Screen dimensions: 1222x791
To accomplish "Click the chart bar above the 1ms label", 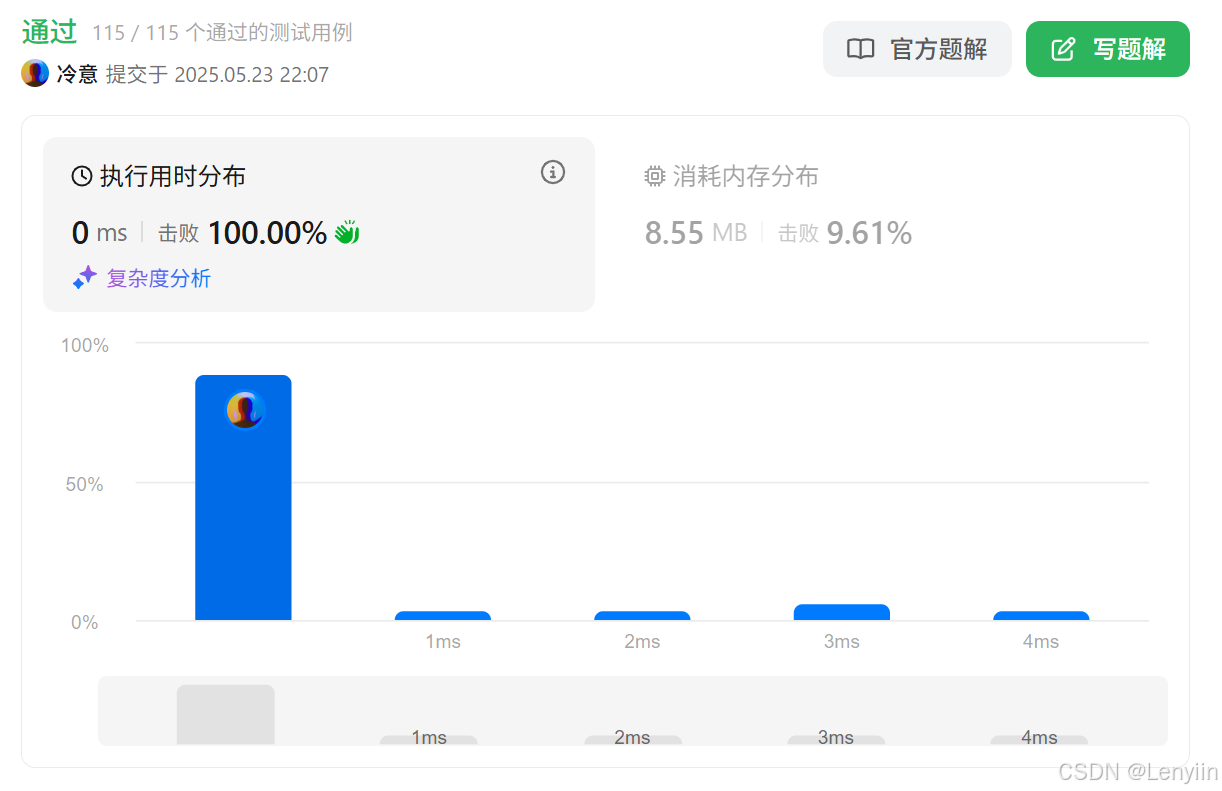I will [x=443, y=616].
